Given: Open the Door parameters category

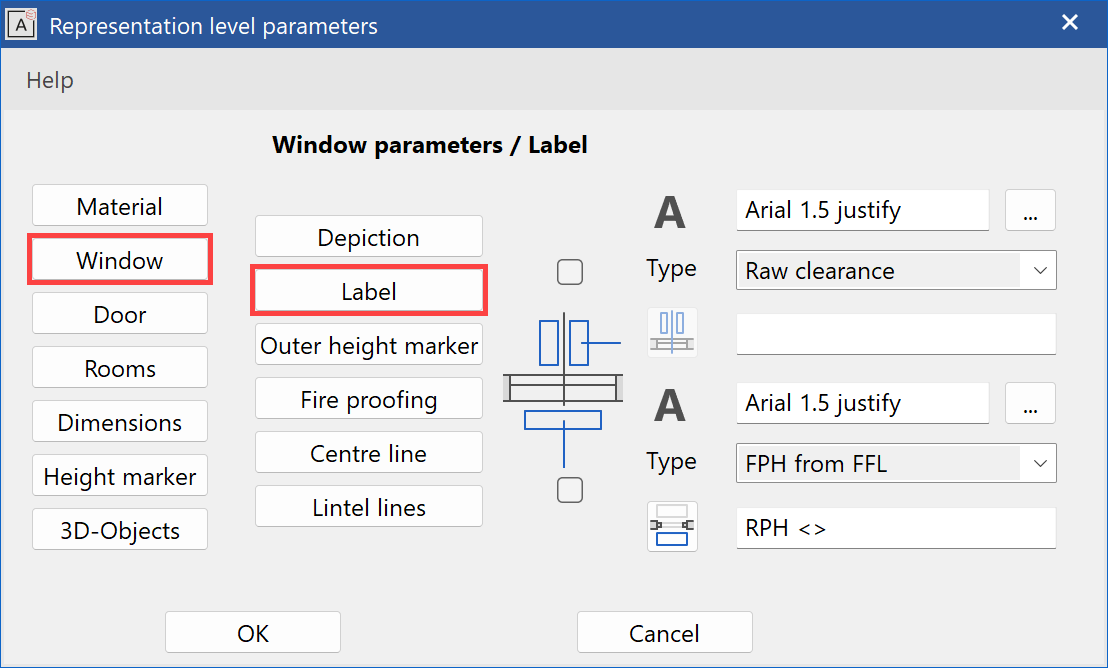Looking at the screenshot, I should (x=119, y=314).
